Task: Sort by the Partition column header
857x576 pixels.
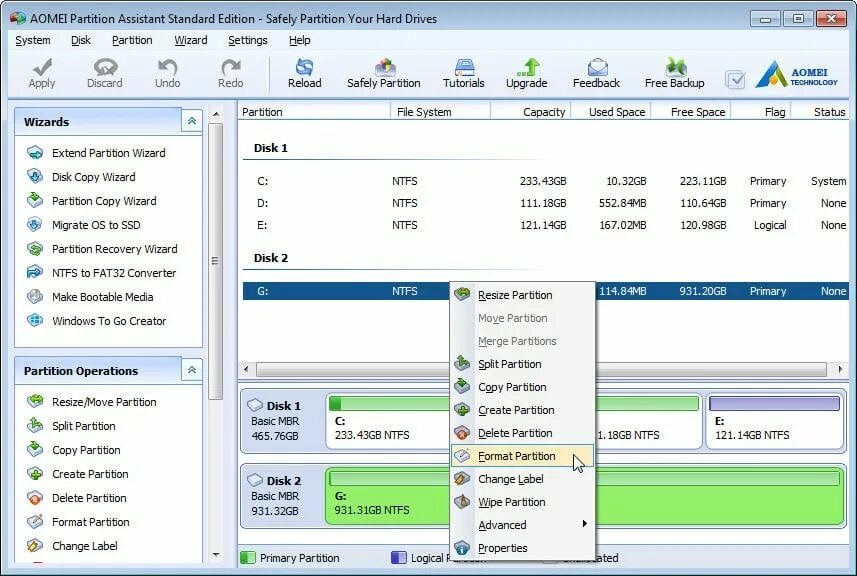Action: point(314,112)
